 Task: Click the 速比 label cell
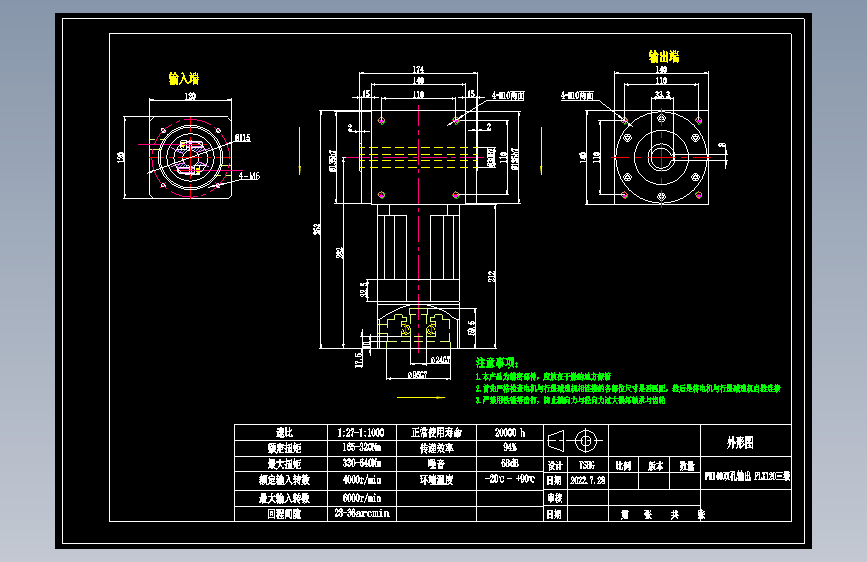pyautogui.click(x=281, y=433)
